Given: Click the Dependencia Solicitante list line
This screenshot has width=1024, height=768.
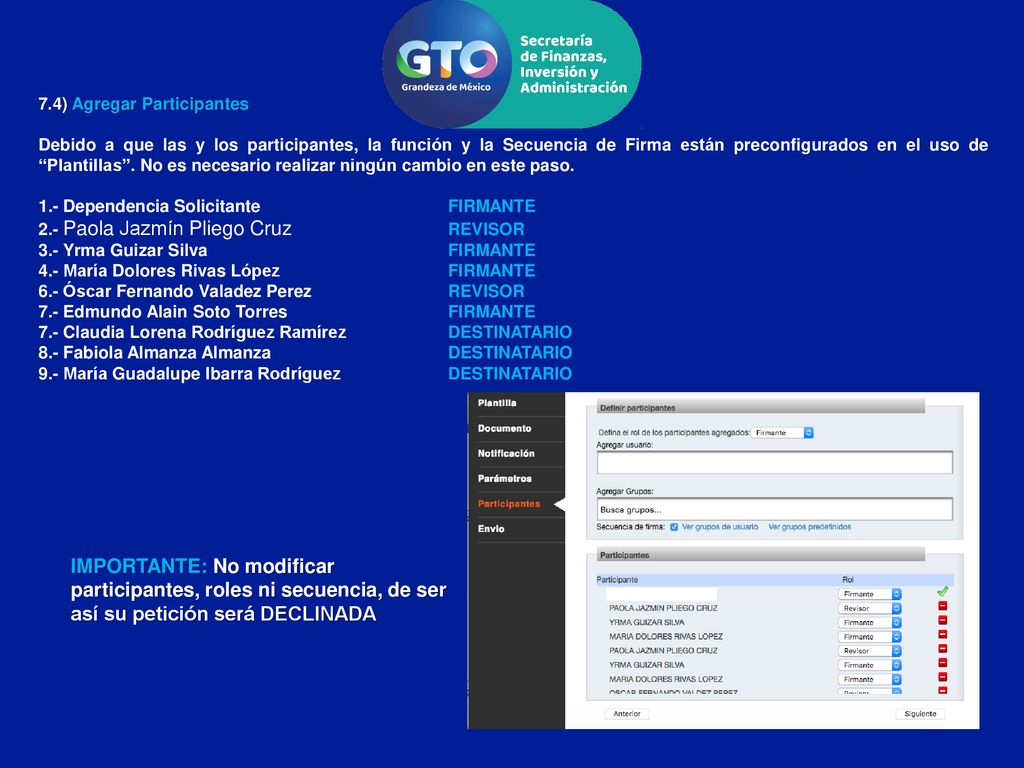Looking at the screenshot, I should pyautogui.click(x=149, y=206).
